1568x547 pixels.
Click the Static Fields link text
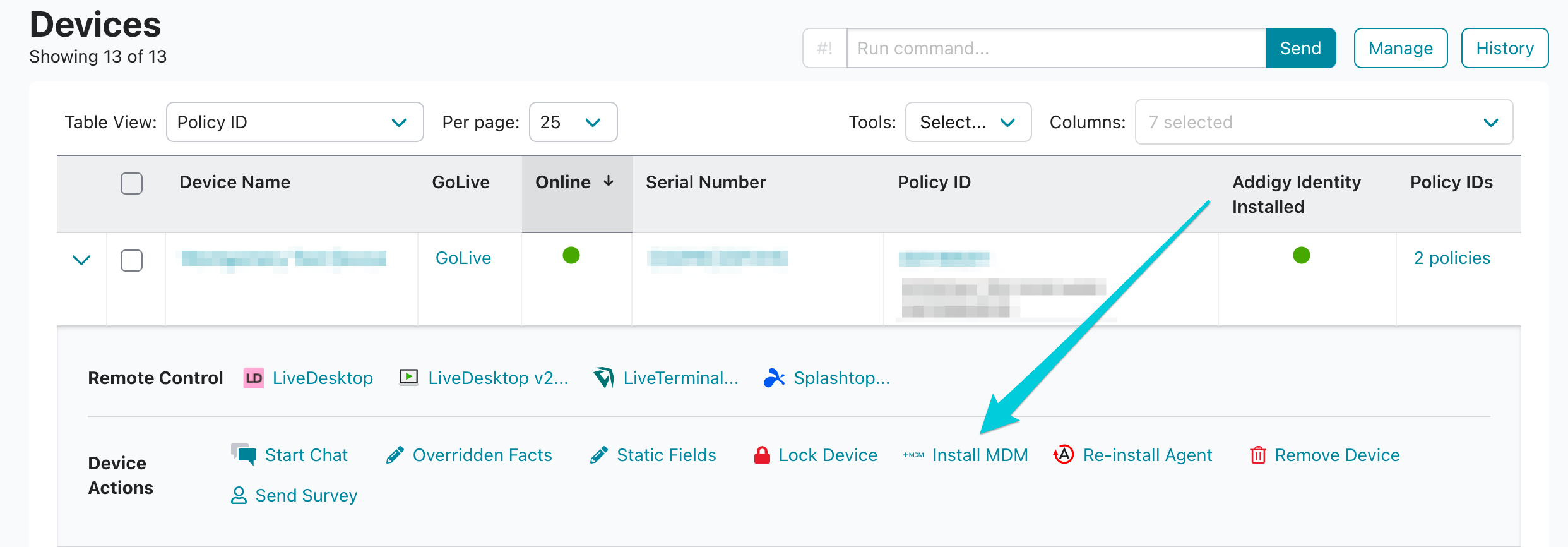pyautogui.click(x=667, y=455)
